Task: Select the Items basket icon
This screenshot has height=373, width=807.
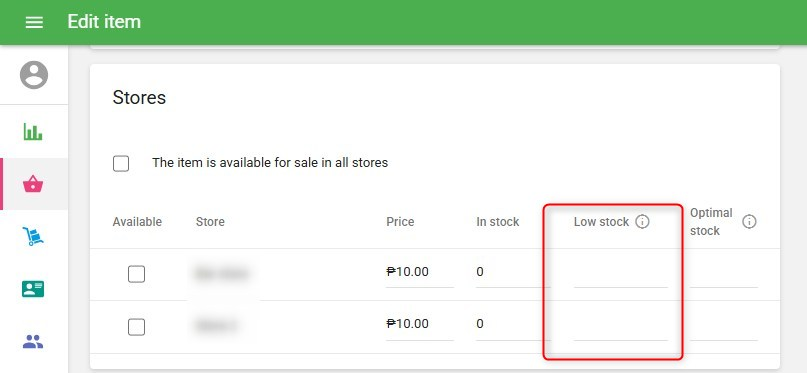Action: [33, 184]
